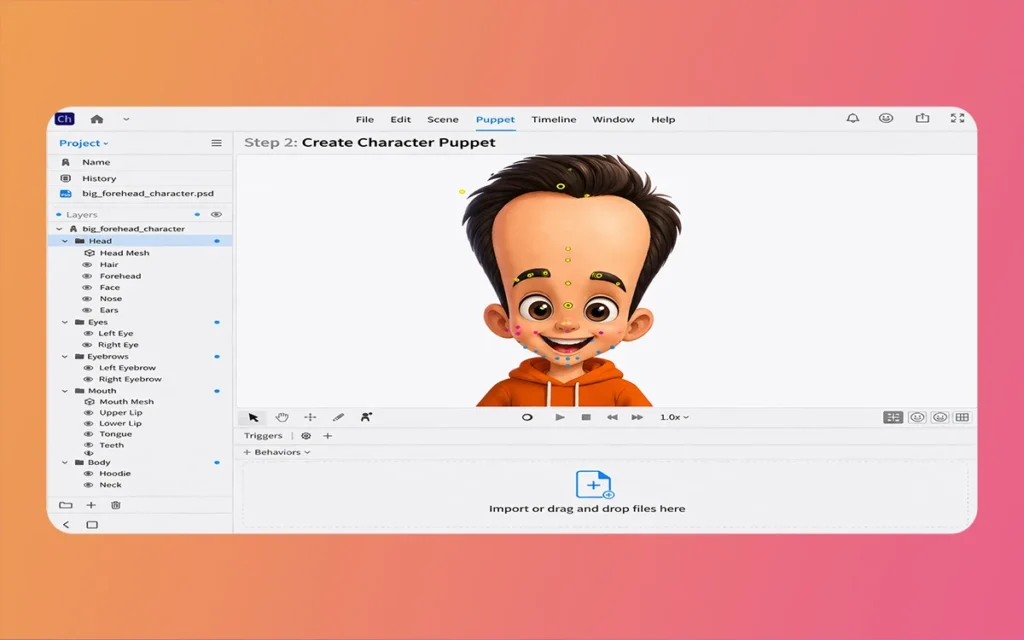Choose the pencil draw tool

pyautogui.click(x=338, y=417)
